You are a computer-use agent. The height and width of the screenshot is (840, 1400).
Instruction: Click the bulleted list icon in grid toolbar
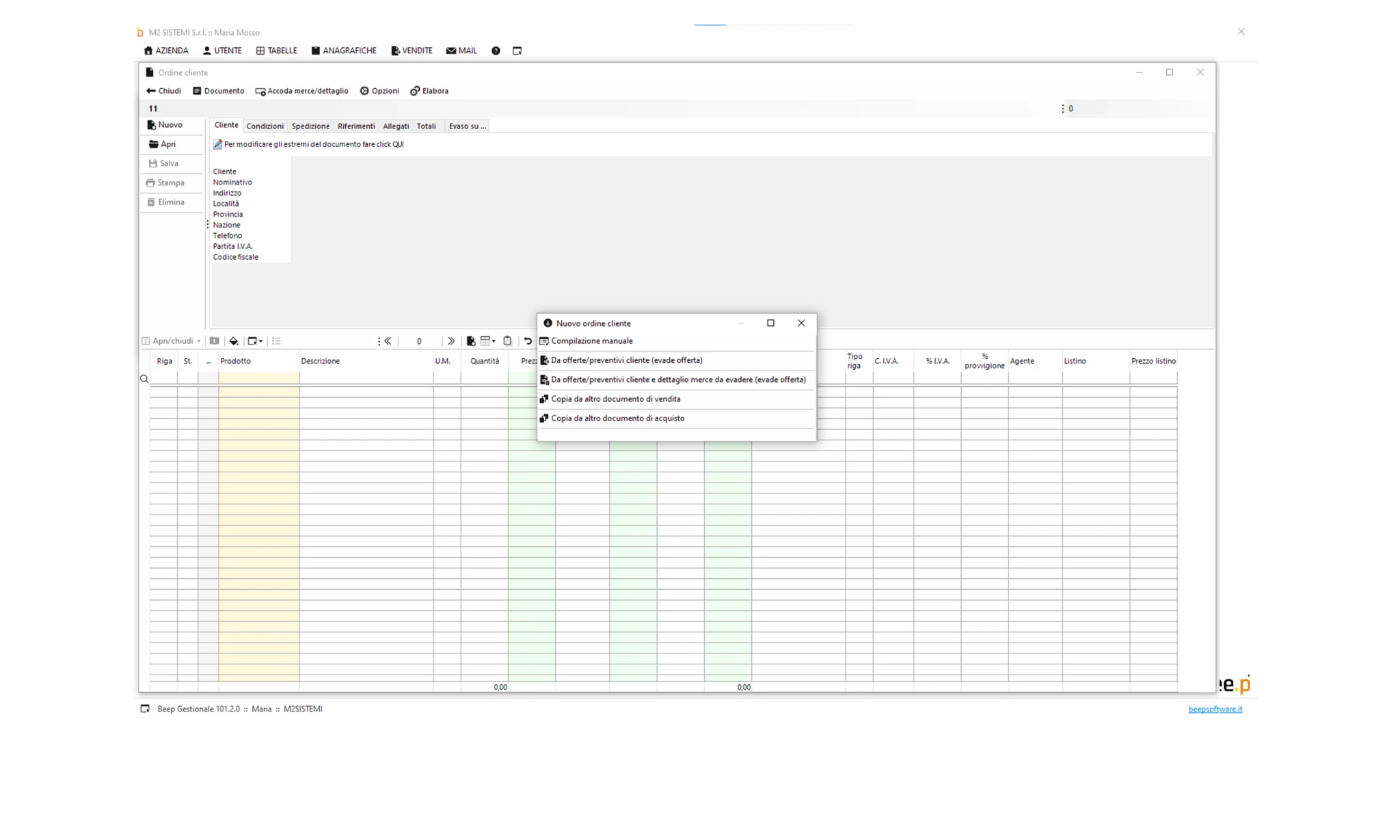276,341
